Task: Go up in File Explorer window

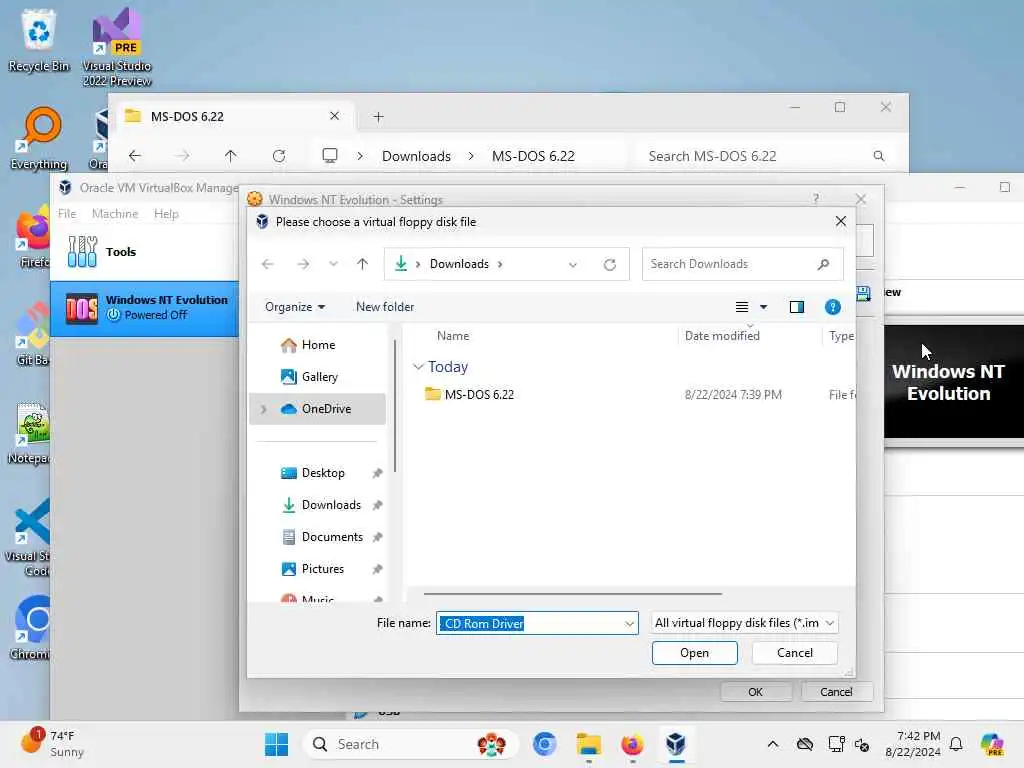Action: pos(231,156)
